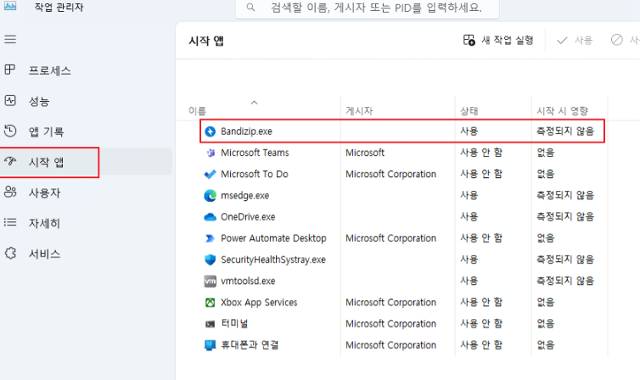Click the 시작 앱 (Startup apps) gauge icon

(x=10, y=161)
